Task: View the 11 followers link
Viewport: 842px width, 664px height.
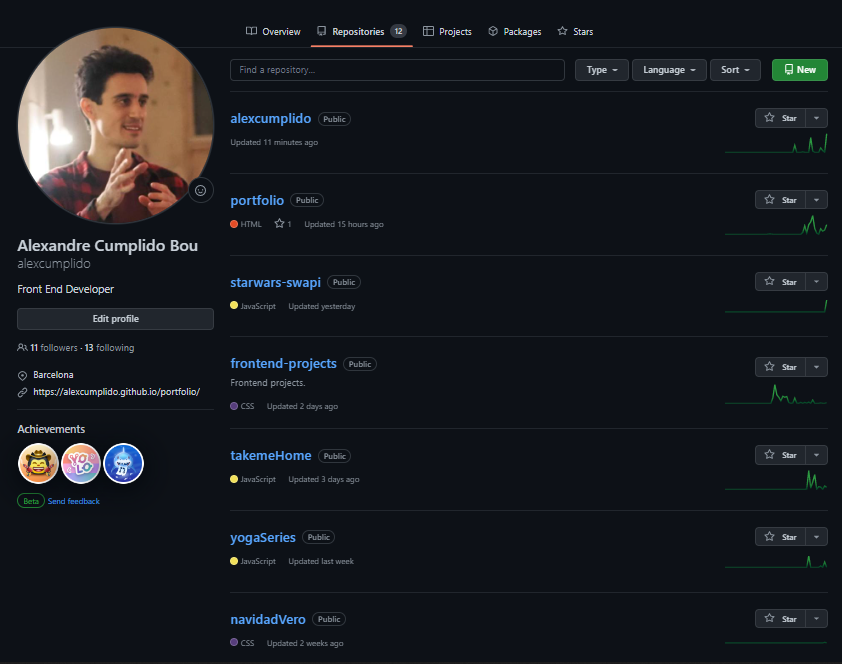Action: (54, 348)
